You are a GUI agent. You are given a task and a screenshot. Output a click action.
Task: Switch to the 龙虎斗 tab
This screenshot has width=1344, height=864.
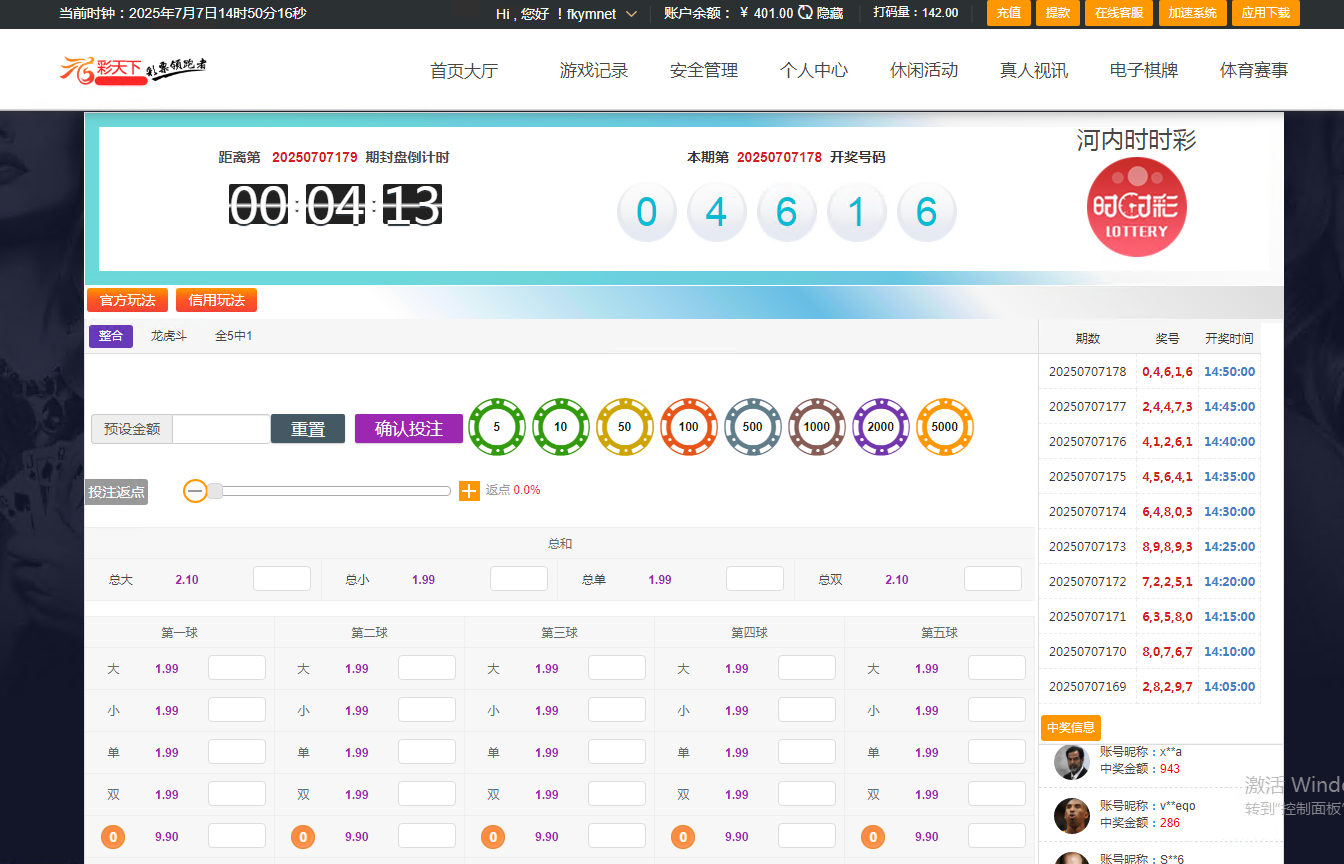click(x=167, y=335)
